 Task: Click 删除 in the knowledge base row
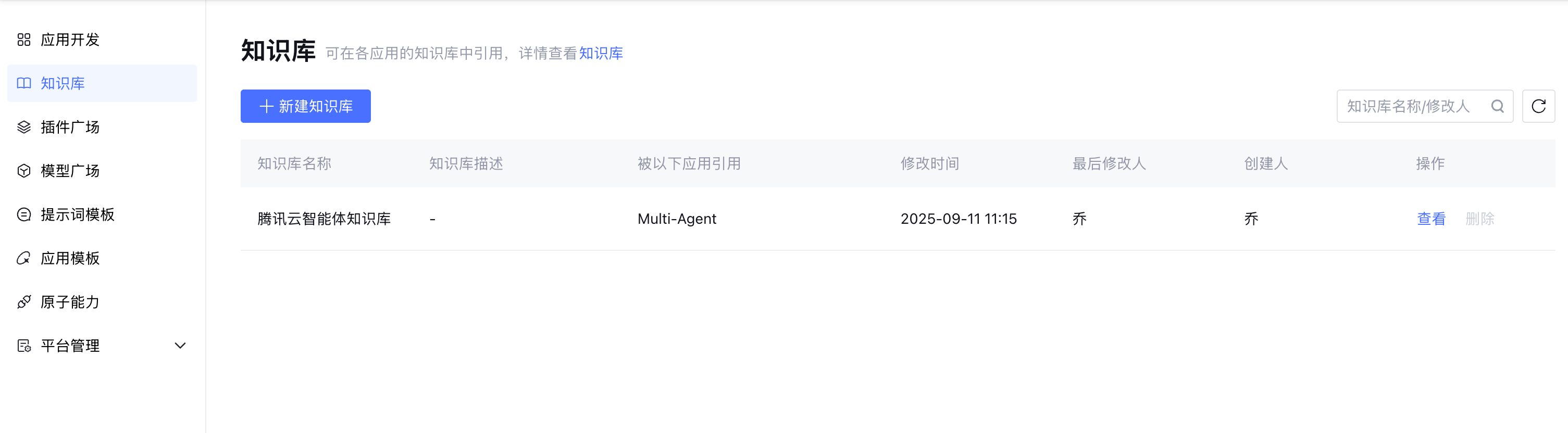[1480, 219]
